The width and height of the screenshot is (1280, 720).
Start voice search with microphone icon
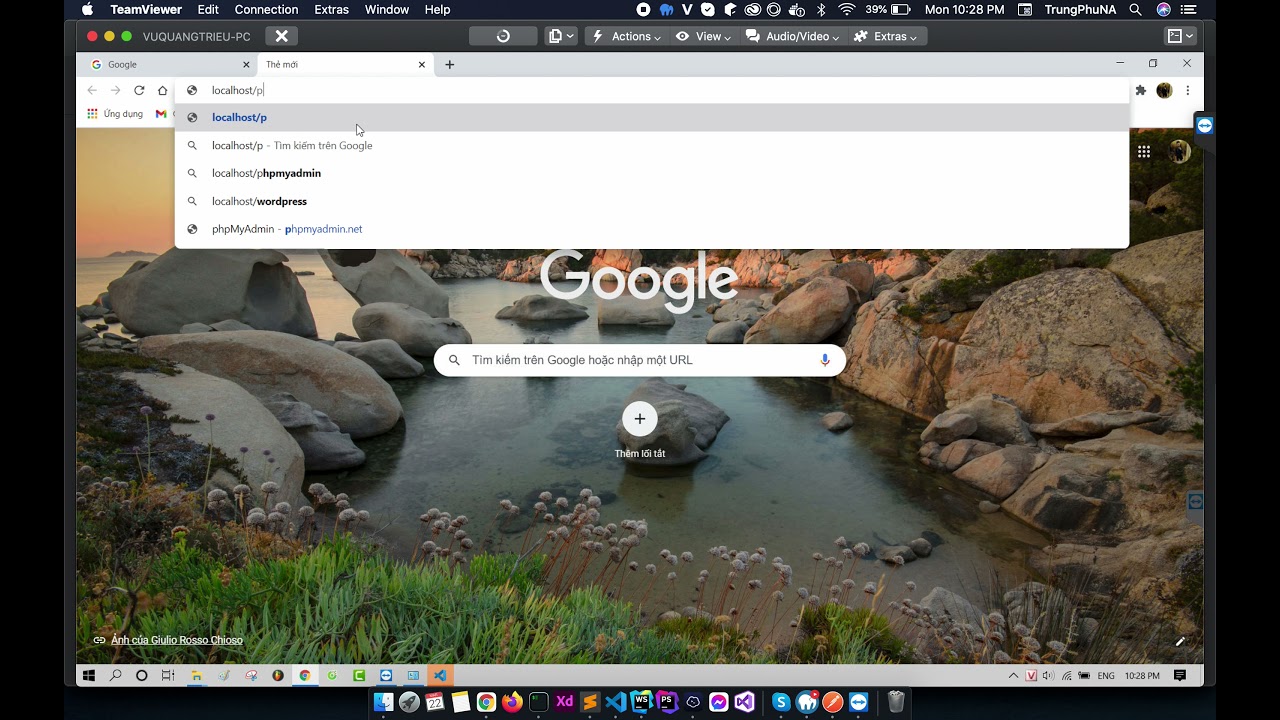pos(825,360)
